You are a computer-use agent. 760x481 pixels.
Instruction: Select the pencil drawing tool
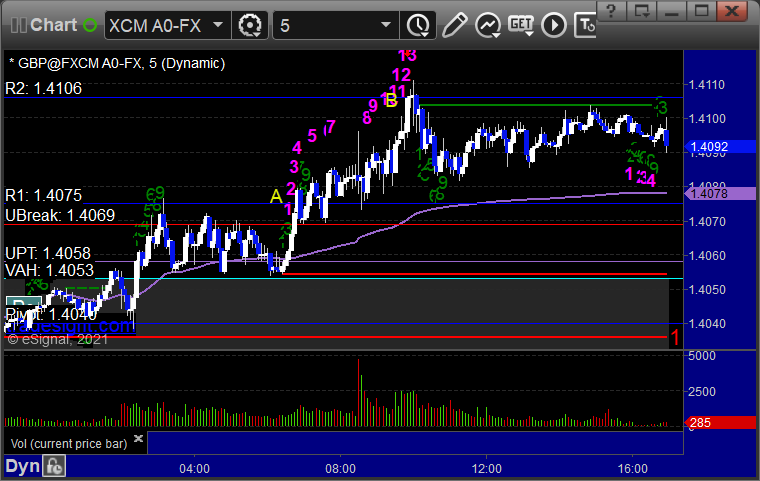[454, 25]
